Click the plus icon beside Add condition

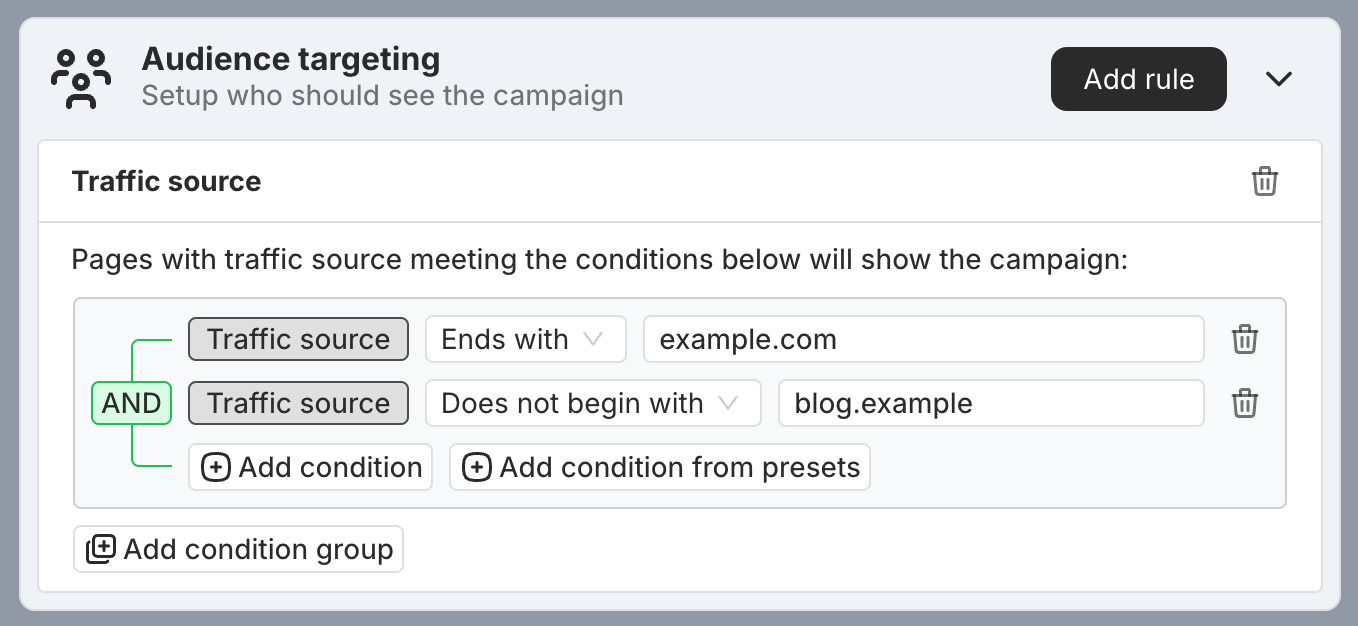pyautogui.click(x=216, y=467)
